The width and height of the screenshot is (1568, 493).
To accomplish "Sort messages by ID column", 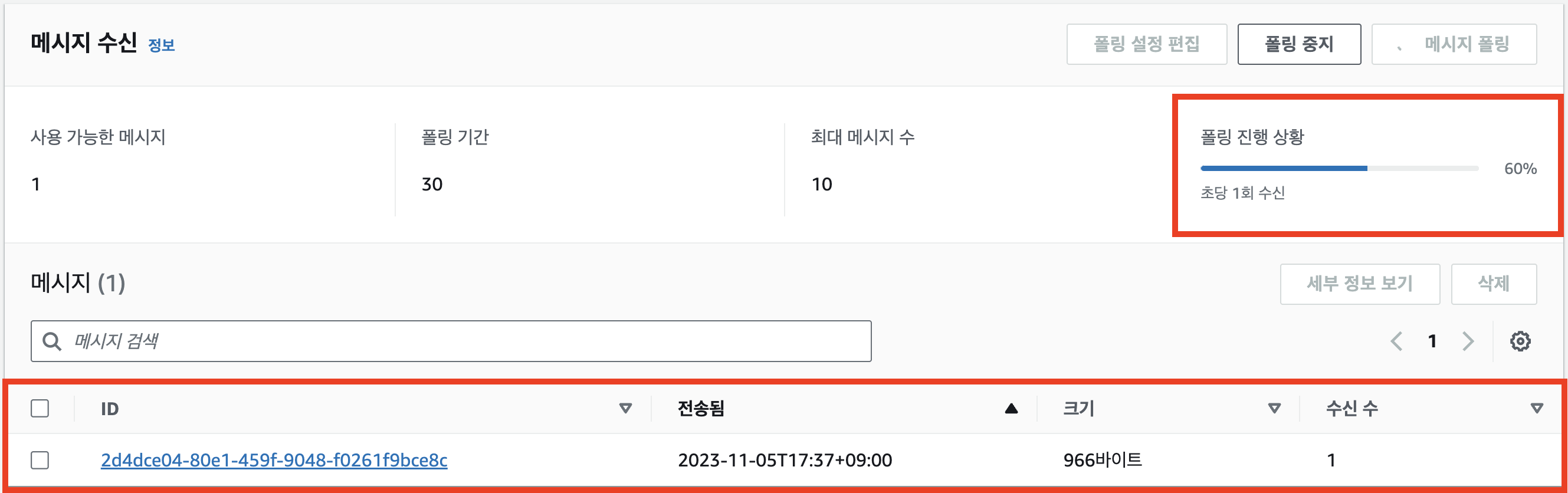I will pos(110,409).
